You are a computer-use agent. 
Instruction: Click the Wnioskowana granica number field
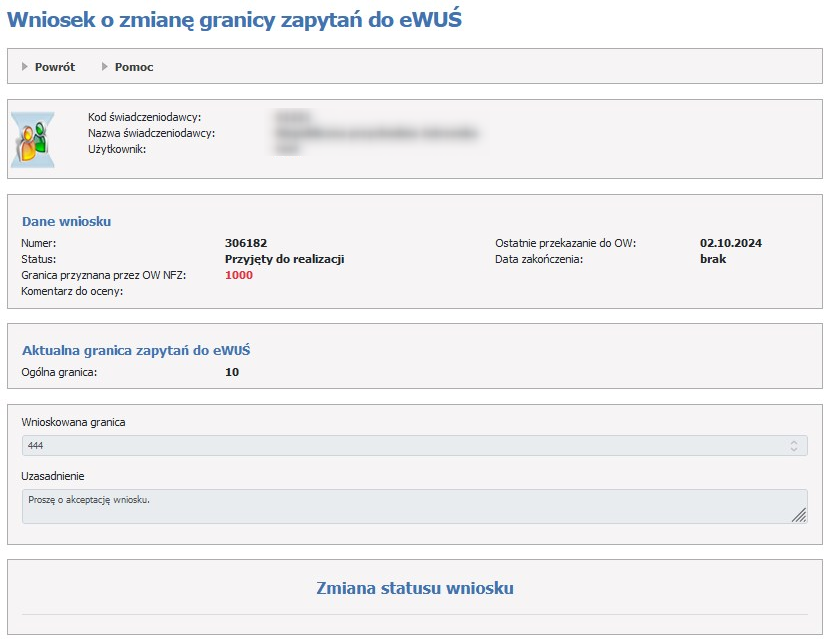(x=400, y=445)
